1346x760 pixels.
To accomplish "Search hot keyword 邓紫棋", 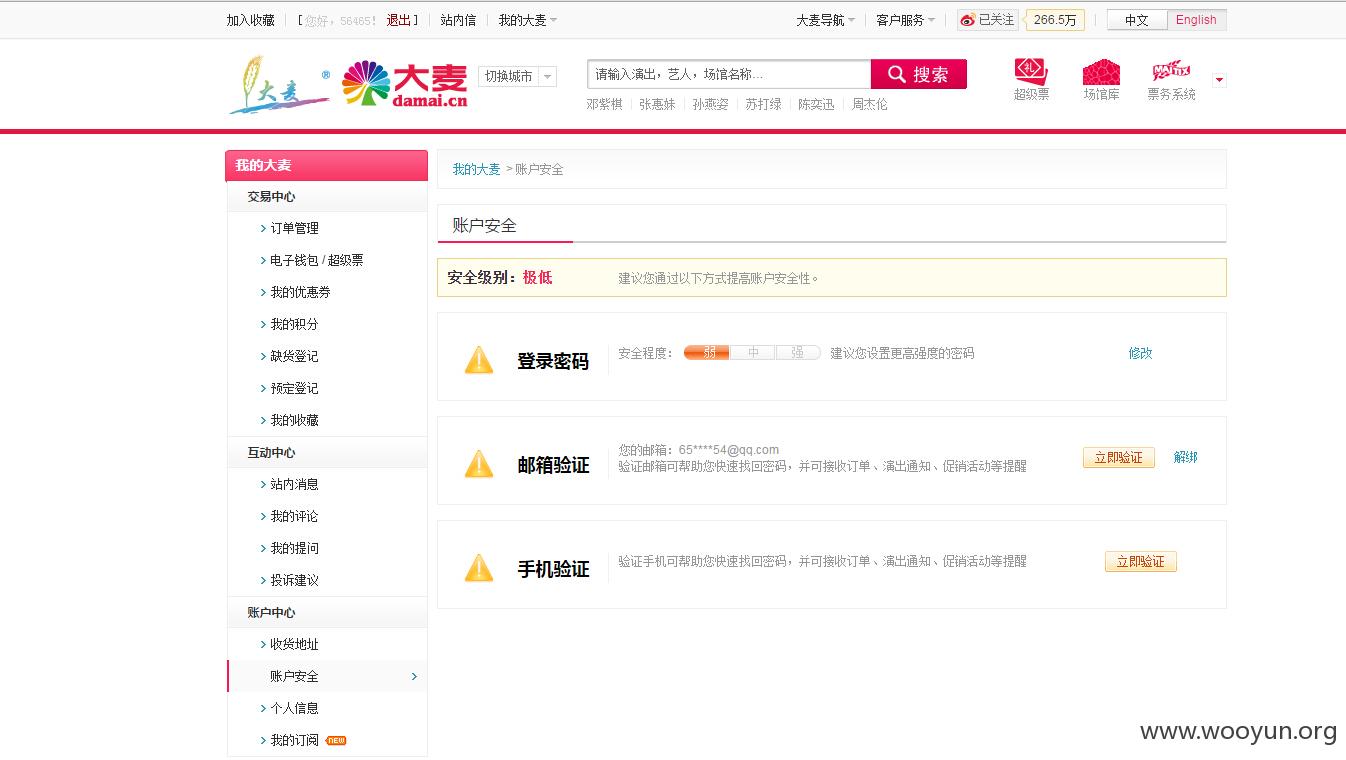I will (605, 104).
